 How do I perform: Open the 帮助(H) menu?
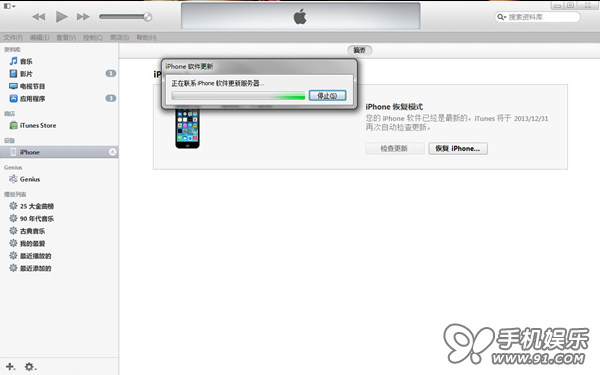(146, 37)
